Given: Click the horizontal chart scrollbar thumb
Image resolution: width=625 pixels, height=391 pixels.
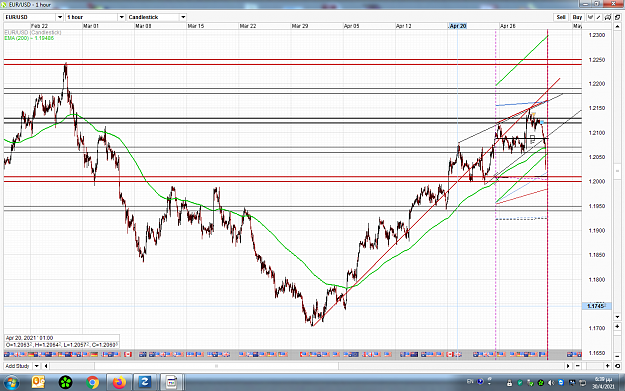Looking at the screenshot, I should pos(216,366).
